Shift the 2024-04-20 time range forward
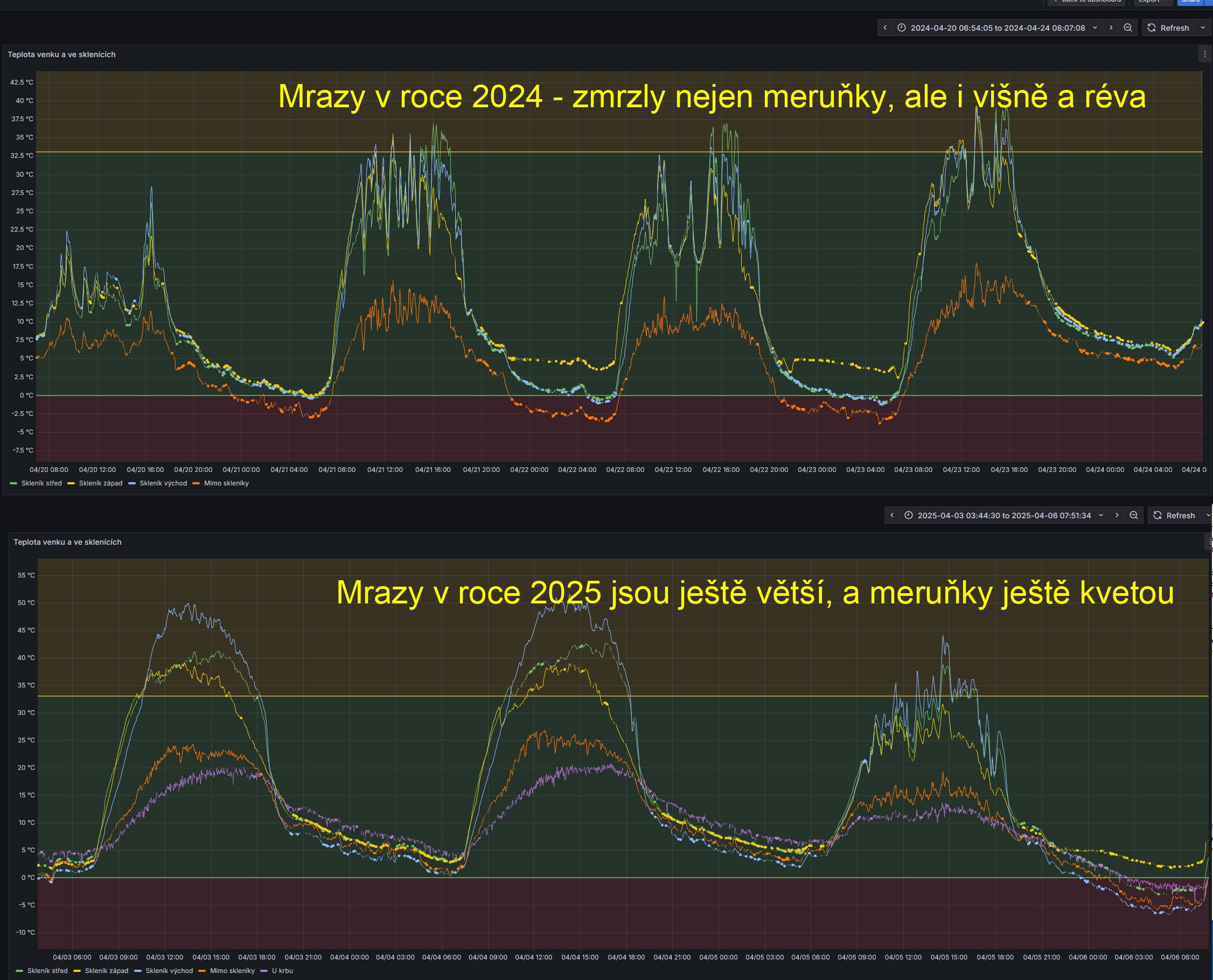This screenshot has height=980, width=1213. (x=1111, y=27)
